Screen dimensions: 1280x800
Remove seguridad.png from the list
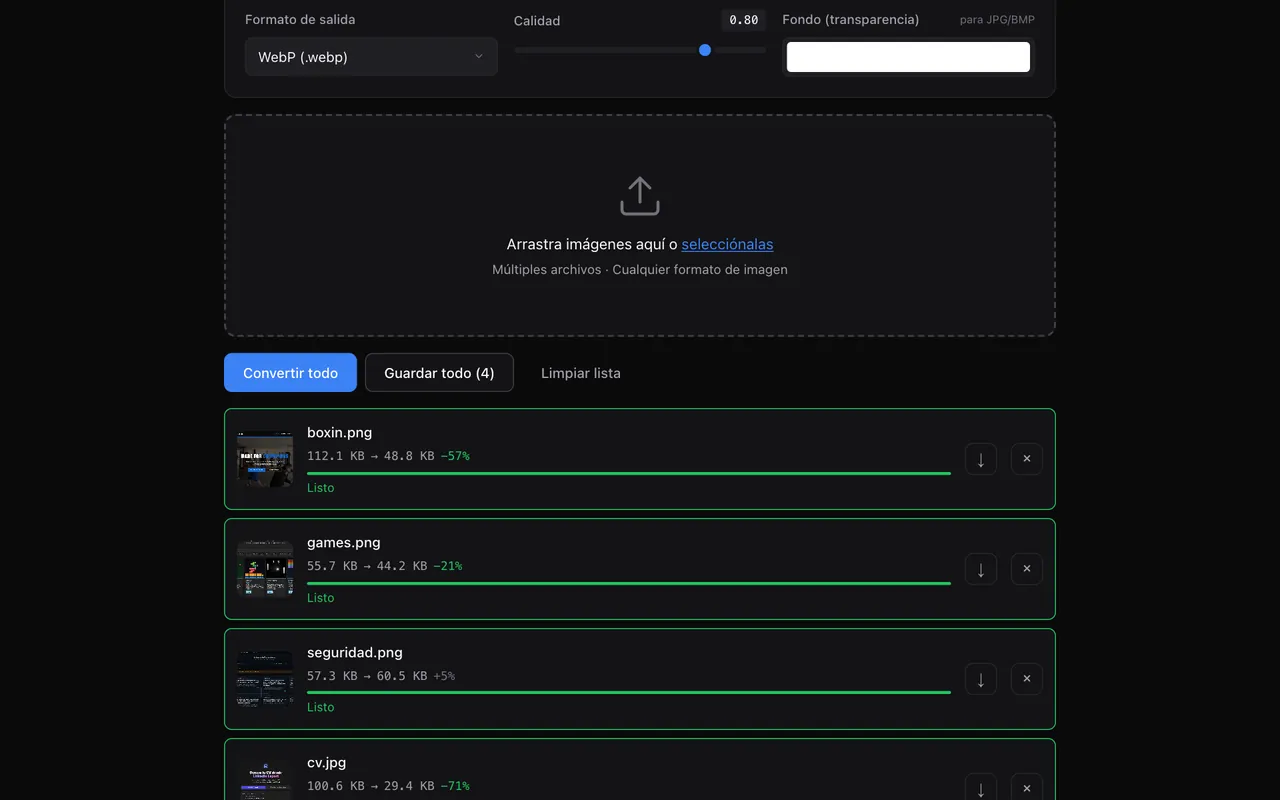1027,679
